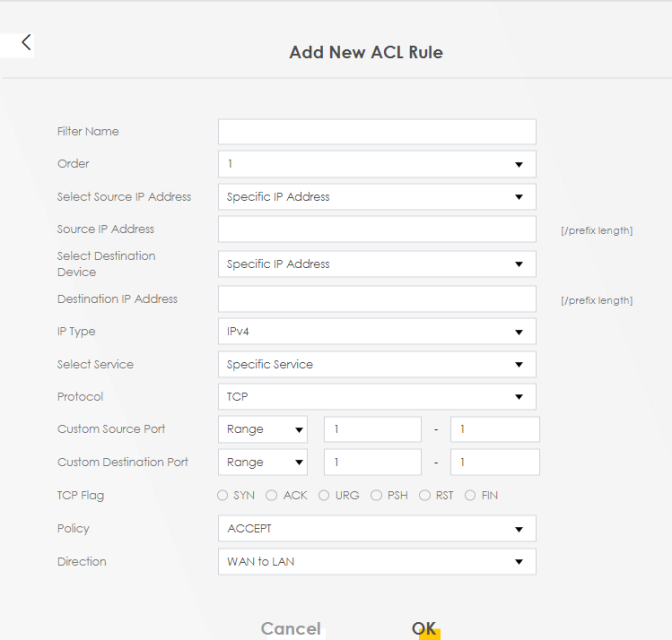Choose the PSH TCP flag
Image resolution: width=672 pixels, height=640 pixels.
pyautogui.click(x=376, y=495)
